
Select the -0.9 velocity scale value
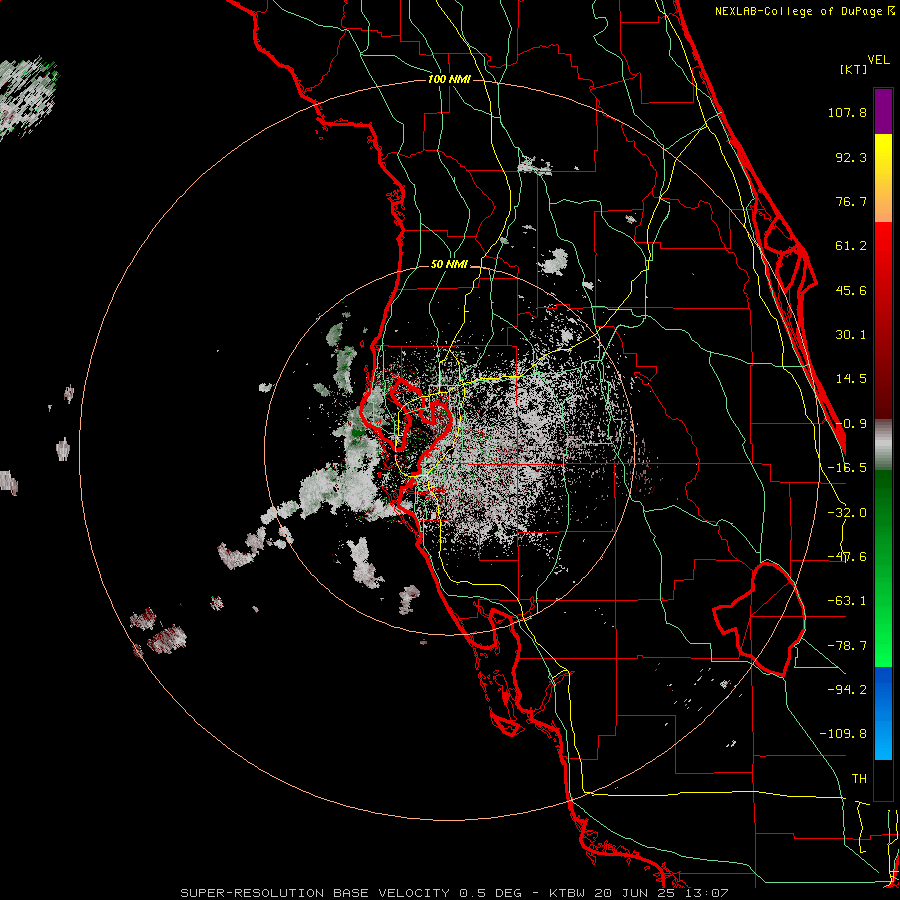coord(851,424)
